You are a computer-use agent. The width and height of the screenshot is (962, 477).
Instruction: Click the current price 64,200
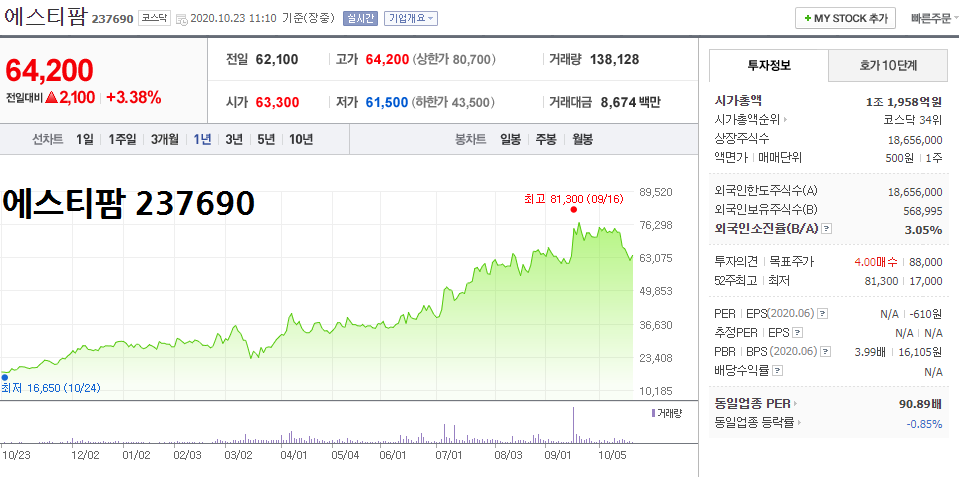pyautogui.click(x=50, y=71)
